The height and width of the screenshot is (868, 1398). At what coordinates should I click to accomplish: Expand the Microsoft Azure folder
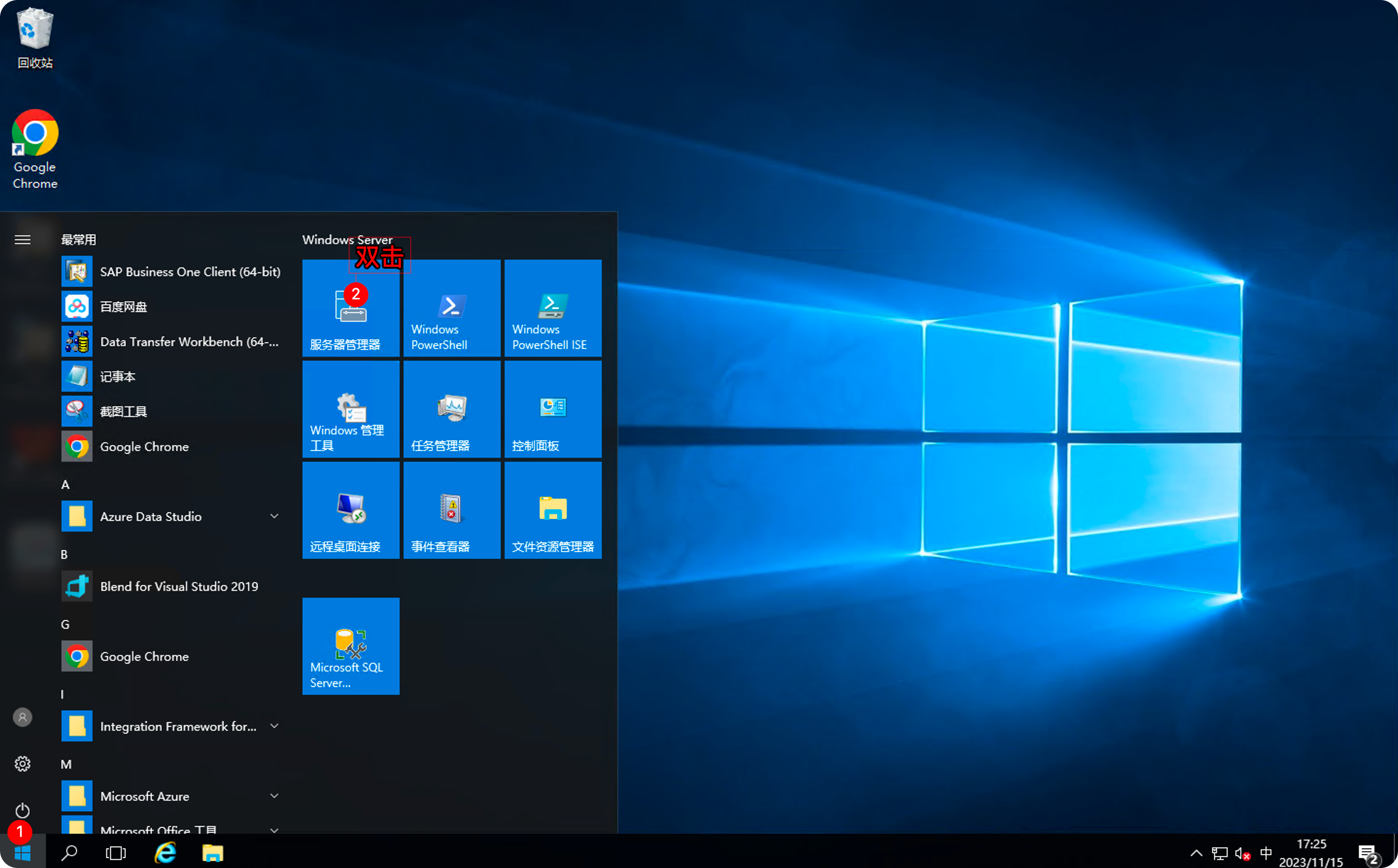(172, 796)
